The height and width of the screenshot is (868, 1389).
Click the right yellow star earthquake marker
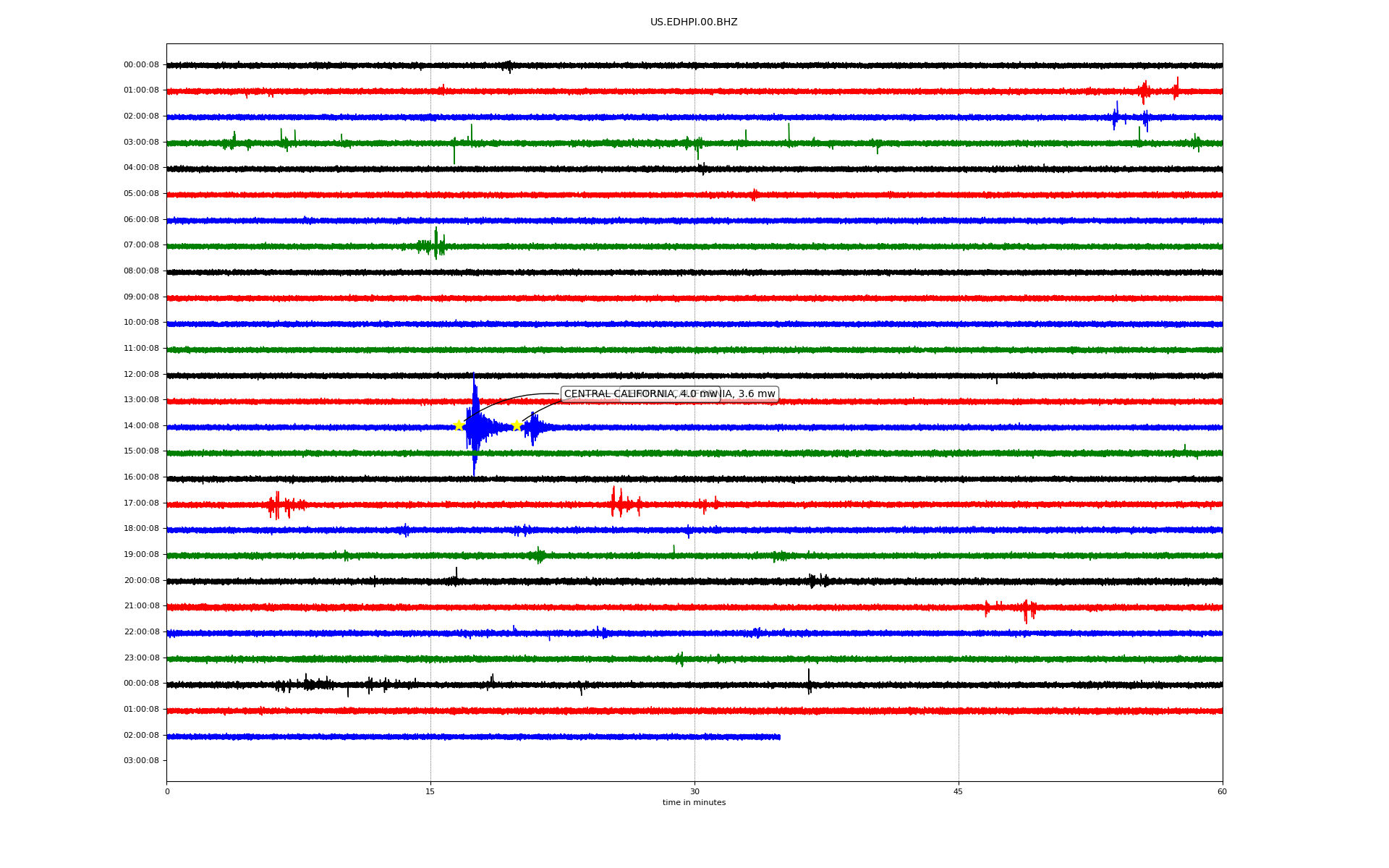coord(517,425)
